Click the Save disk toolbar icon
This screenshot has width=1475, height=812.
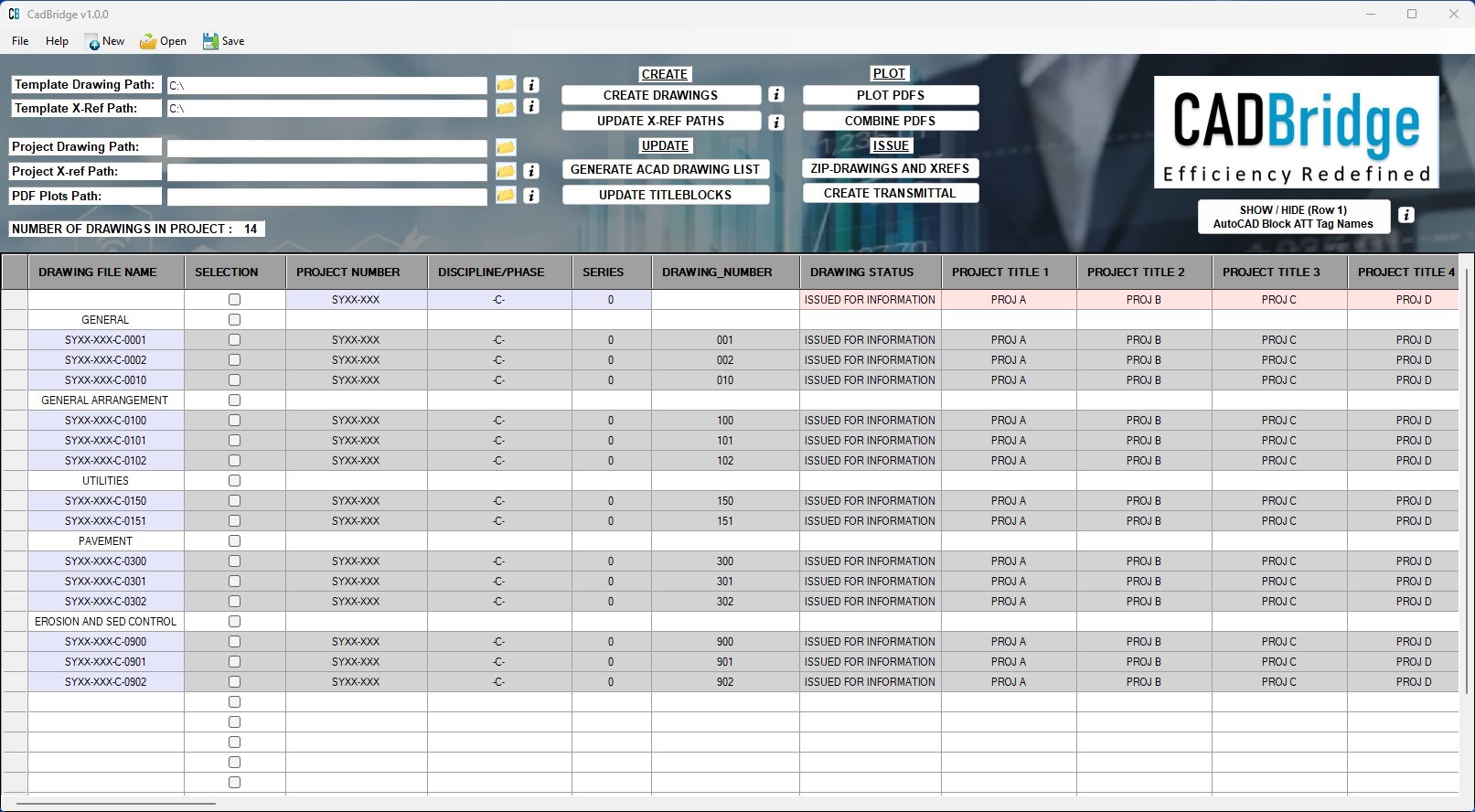click(210, 41)
